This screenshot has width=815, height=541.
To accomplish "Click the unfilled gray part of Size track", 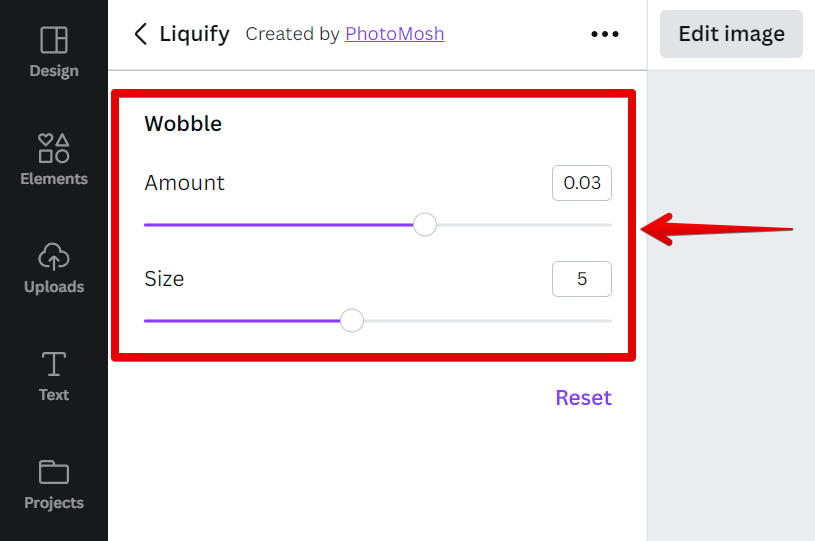I will [480, 320].
